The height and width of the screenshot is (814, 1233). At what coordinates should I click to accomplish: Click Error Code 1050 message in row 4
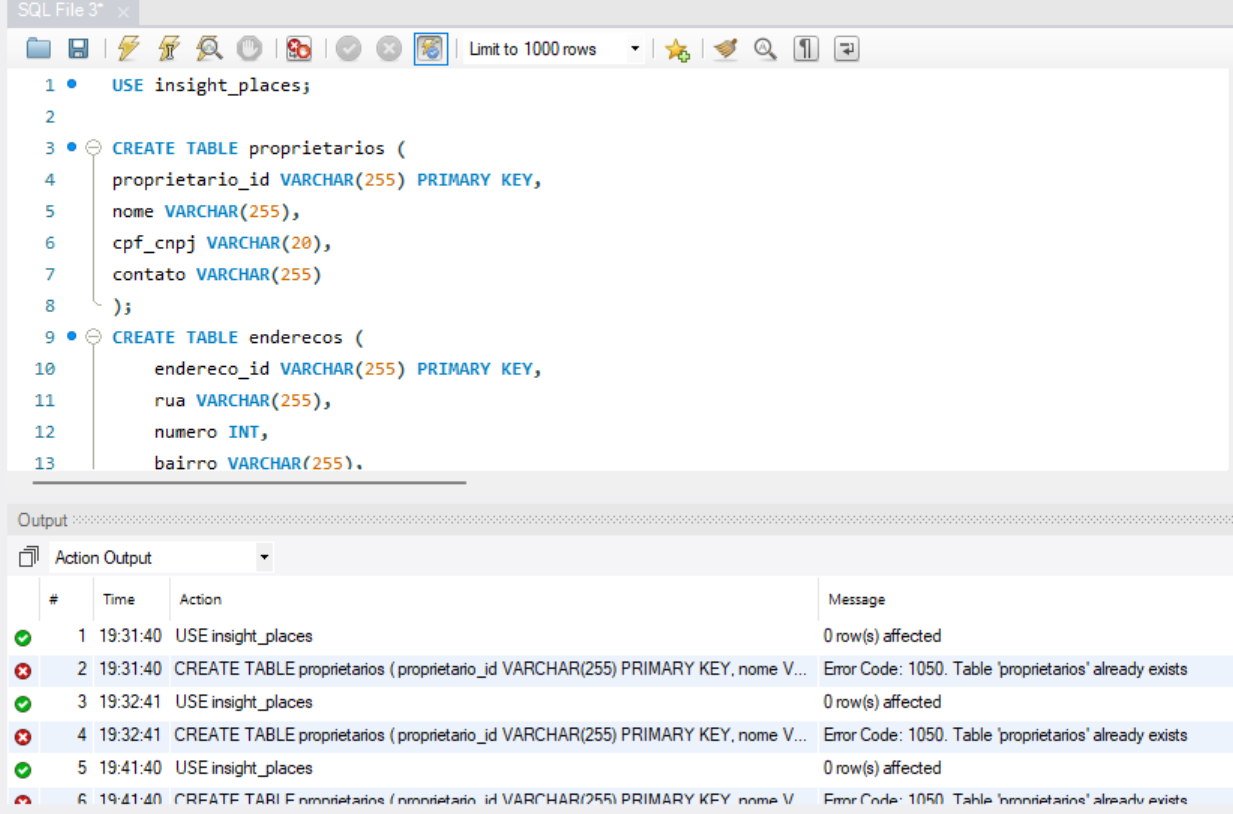[x=1005, y=735]
